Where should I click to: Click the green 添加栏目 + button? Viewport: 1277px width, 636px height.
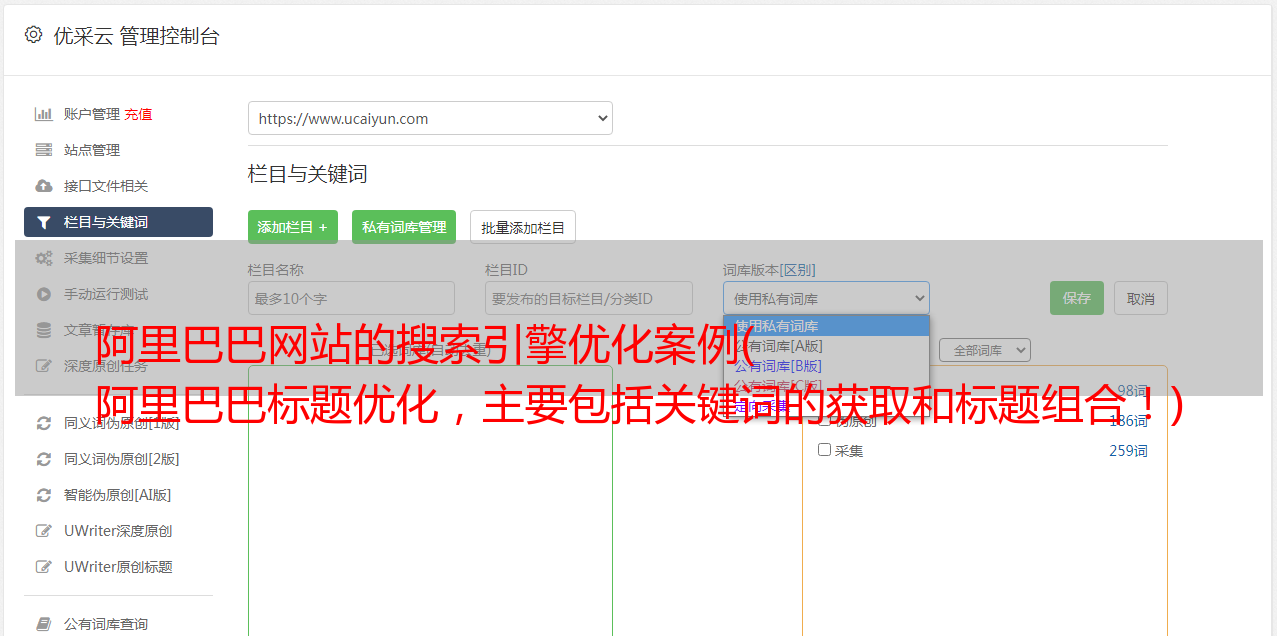coord(293,227)
